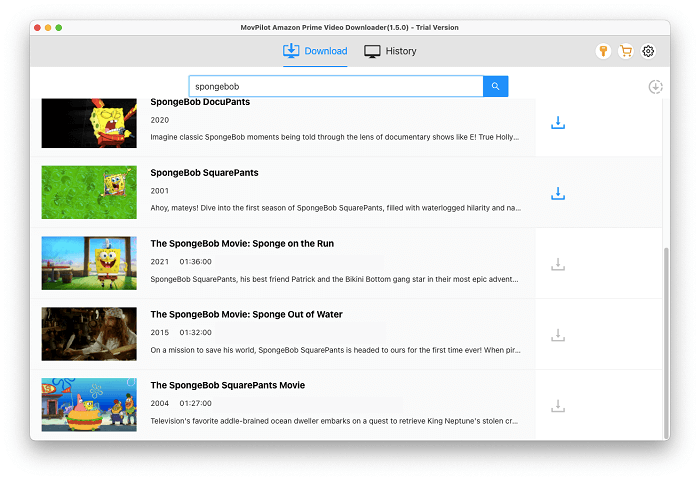Select the Sponge on the Run thumbnail
700x480 pixels.
(x=89, y=263)
